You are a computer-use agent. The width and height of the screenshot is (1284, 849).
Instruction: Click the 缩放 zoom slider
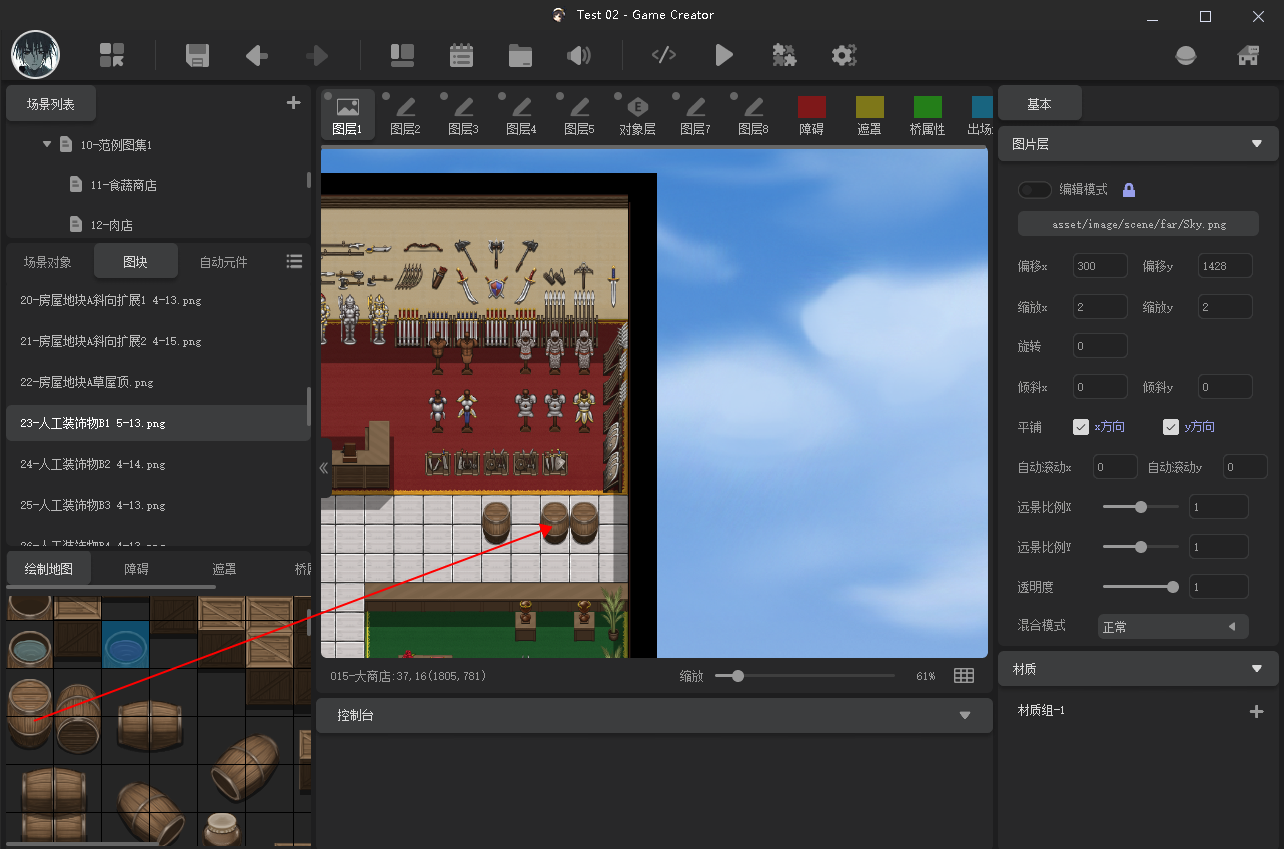pyautogui.click(x=804, y=676)
